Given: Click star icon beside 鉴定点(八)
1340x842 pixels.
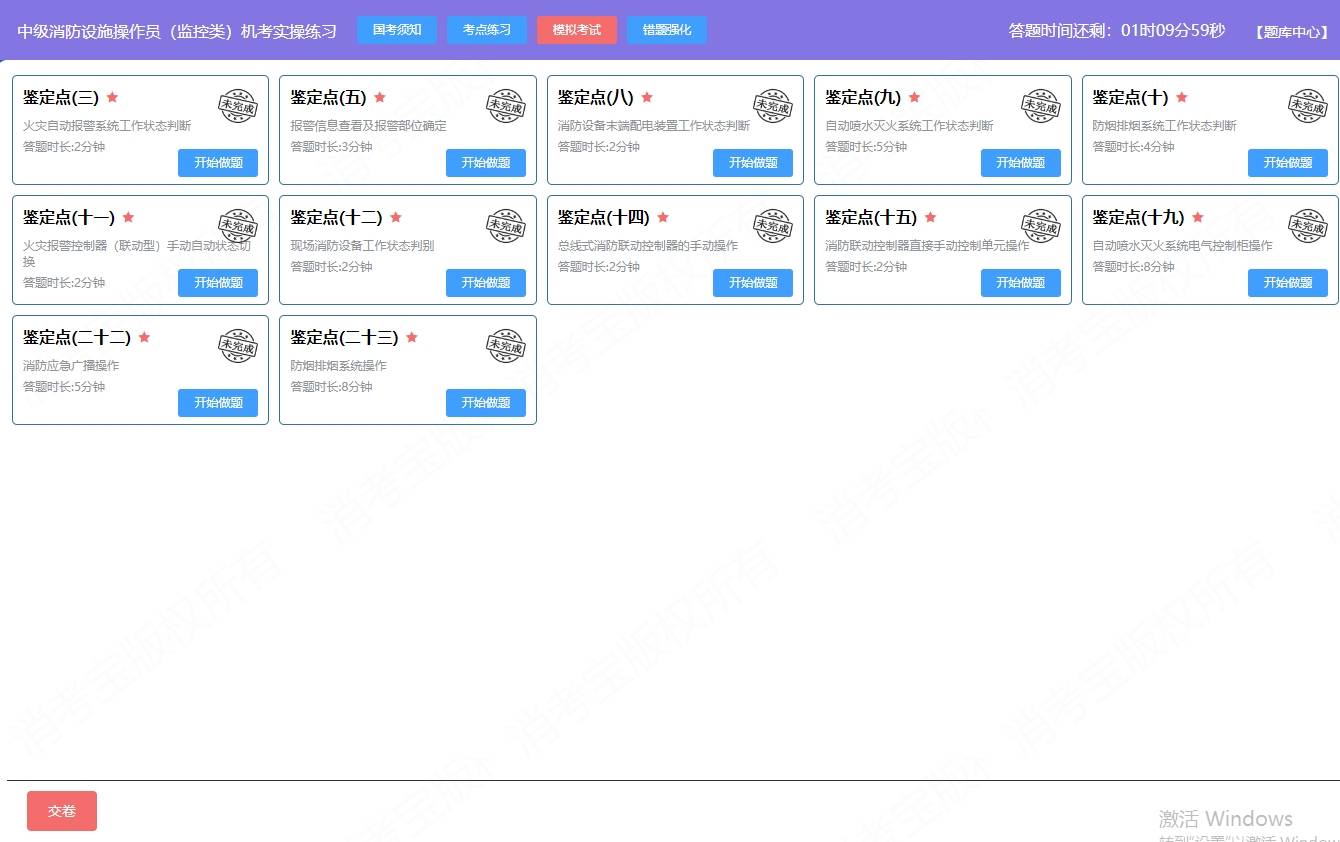Looking at the screenshot, I should click(x=647, y=97).
